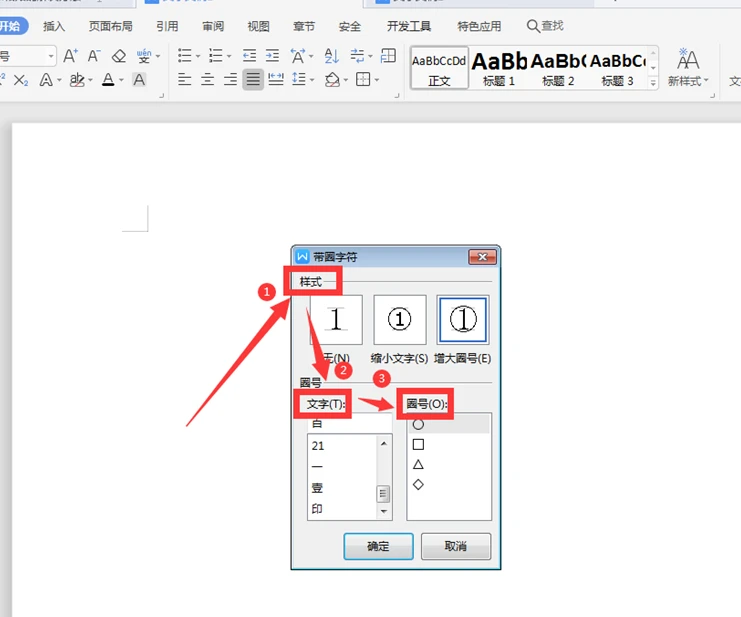Click the decrease indent icon
The width and height of the screenshot is (741, 617).
(249, 56)
